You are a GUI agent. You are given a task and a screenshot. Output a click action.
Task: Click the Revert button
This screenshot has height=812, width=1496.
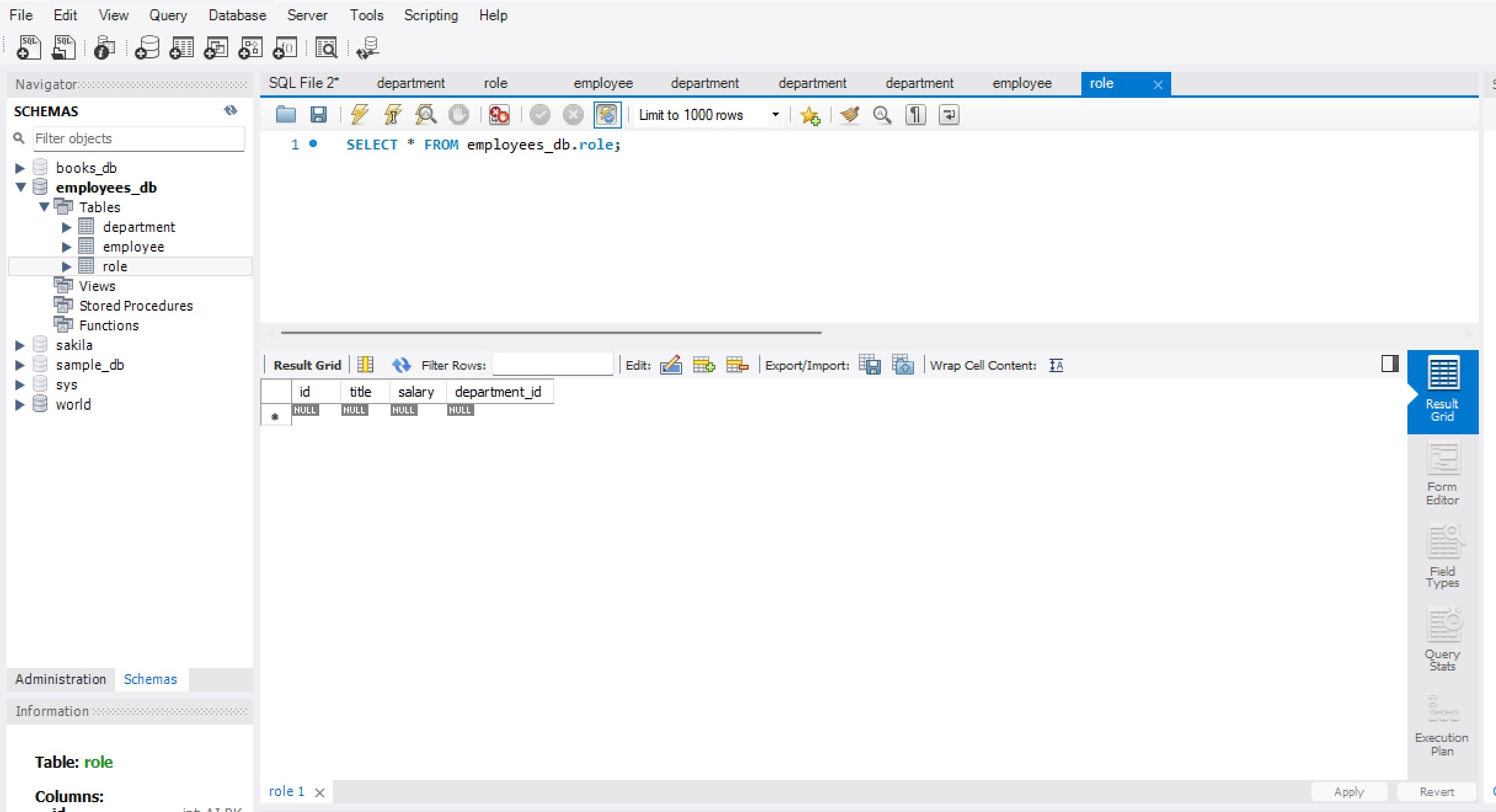(x=1436, y=792)
